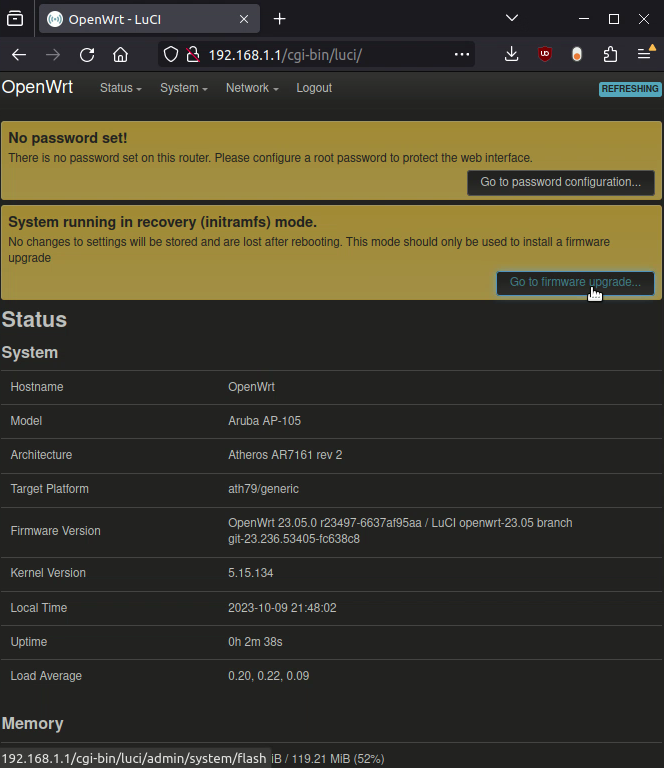This screenshot has width=664, height=768.
Task: Go back to the previous page
Action: click(19, 54)
